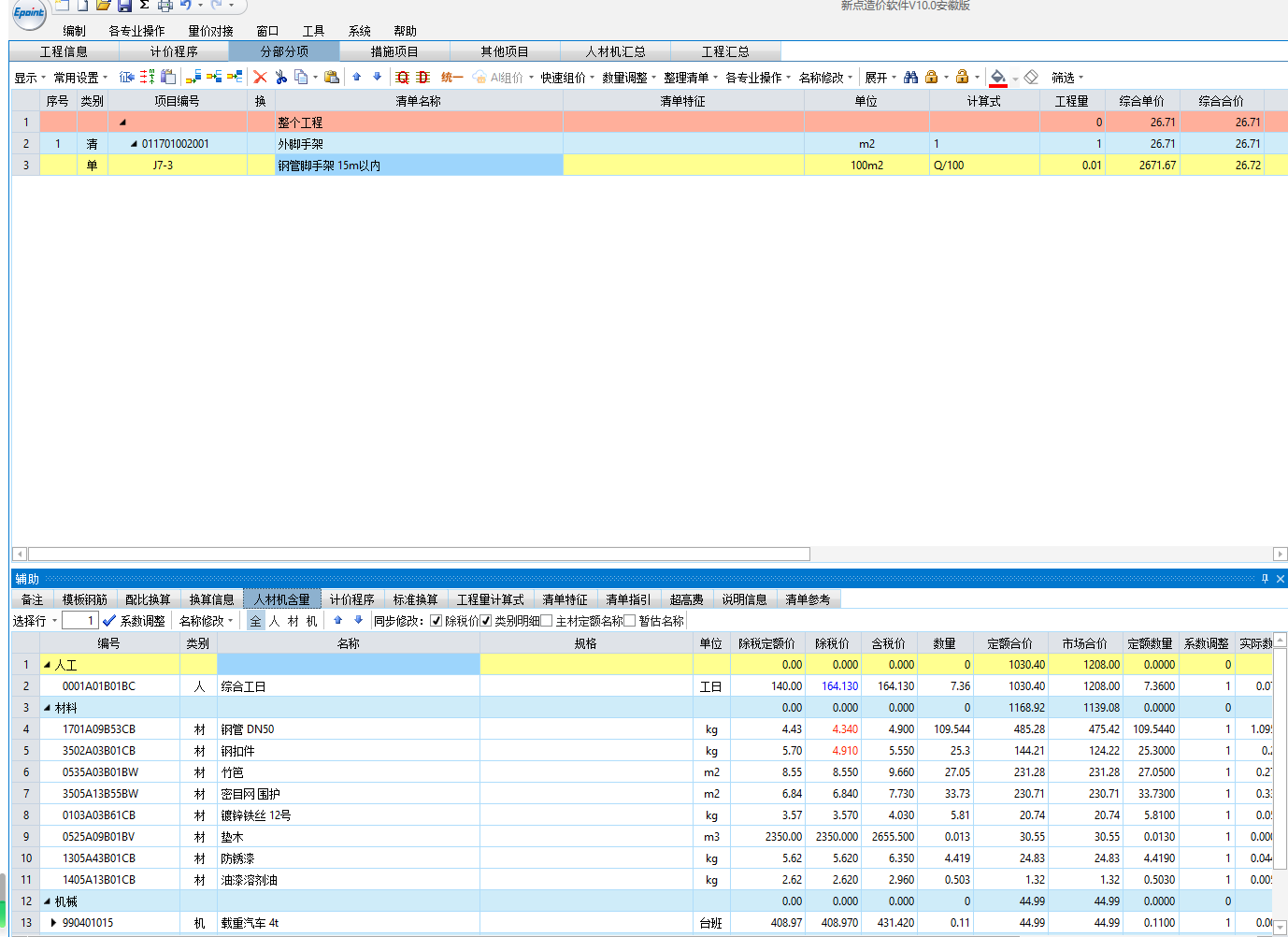Image resolution: width=1288 pixels, height=937 pixels.
Task: Open the 标准换算 tab
Action: click(415, 599)
